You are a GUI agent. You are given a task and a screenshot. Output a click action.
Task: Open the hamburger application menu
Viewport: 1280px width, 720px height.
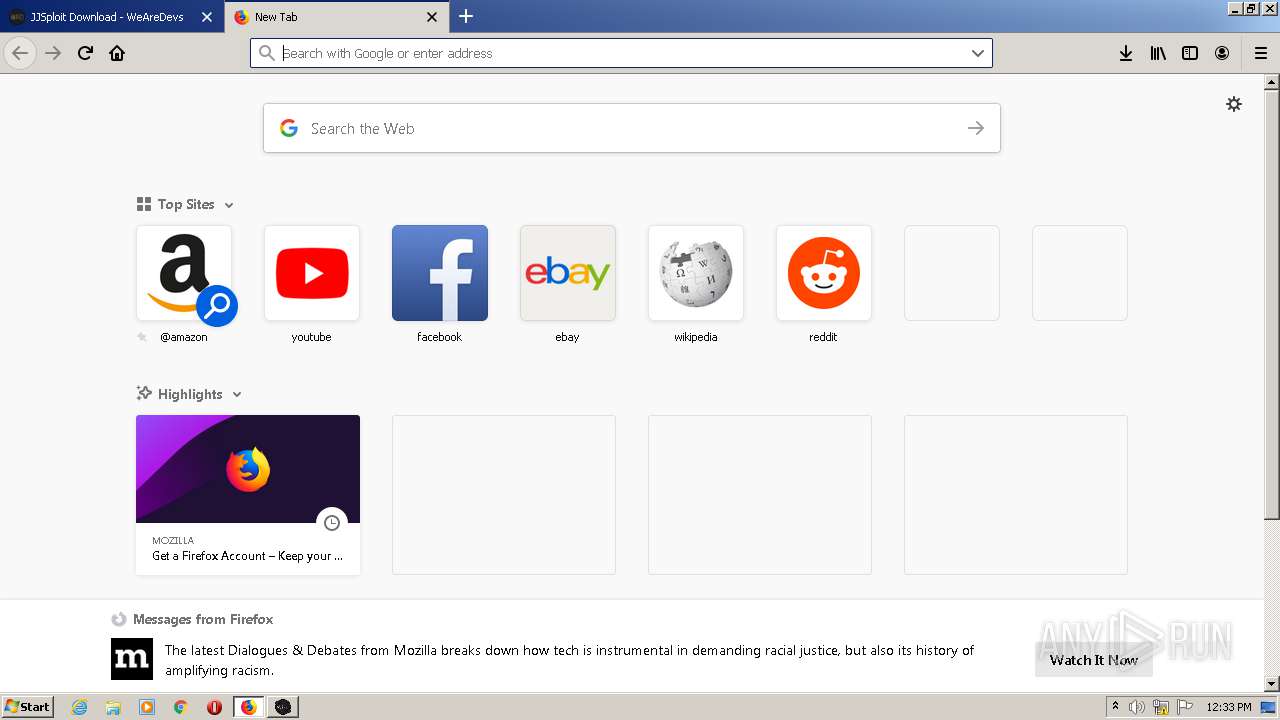tap(1261, 53)
